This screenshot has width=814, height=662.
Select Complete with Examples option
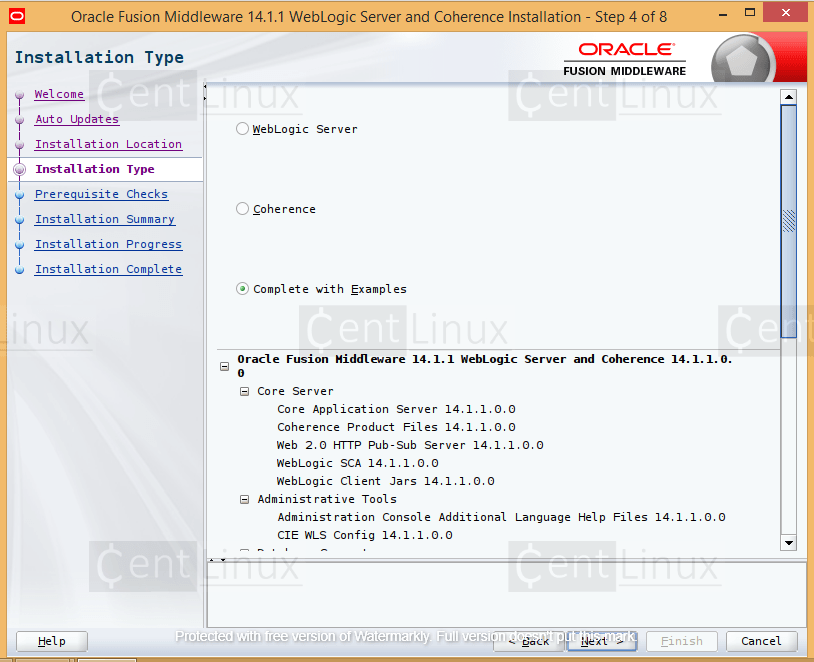pyautogui.click(x=242, y=289)
